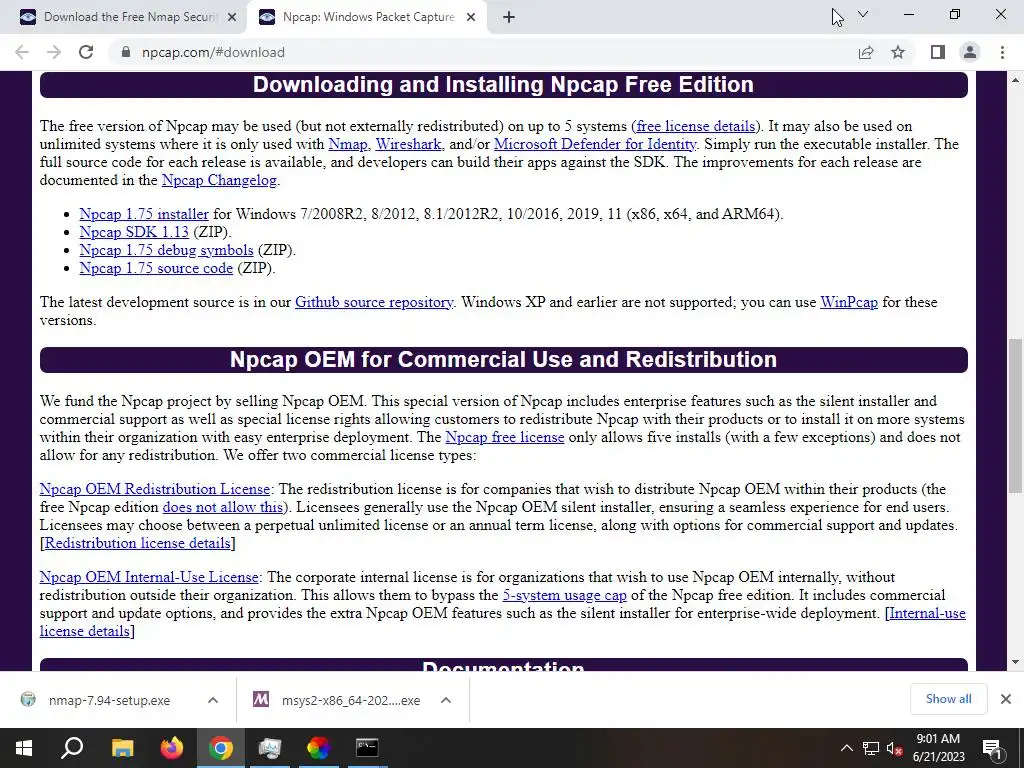This screenshot has width=1024, height=768.
Task: Bookmark this page with the star
Action: 898,52
